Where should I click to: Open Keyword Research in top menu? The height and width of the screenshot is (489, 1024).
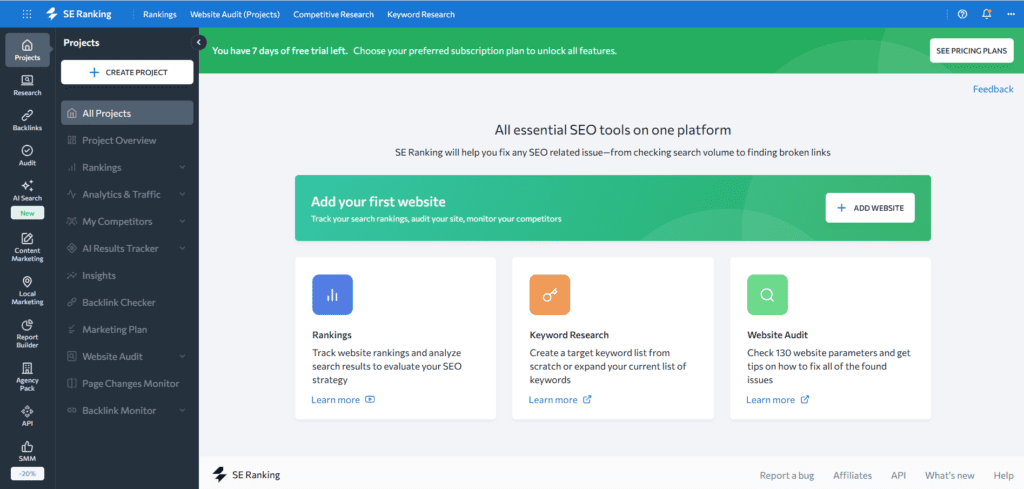pyautogui.click(x=421, y=15)
